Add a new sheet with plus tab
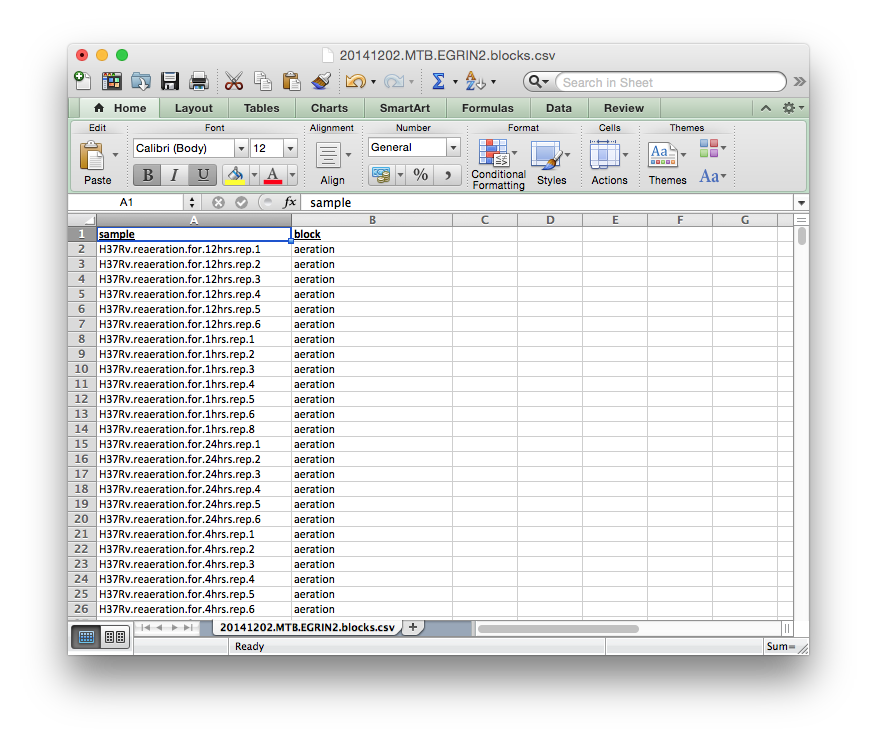The width and height of the screenshot is (877, 747). pyautogui.click(x=412, y=627)
